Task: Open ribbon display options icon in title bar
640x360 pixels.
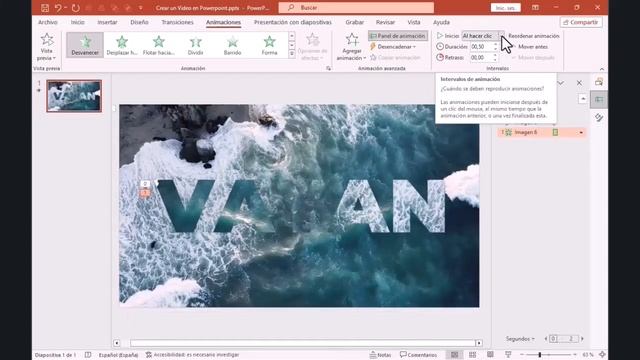Action: (535, 8)
